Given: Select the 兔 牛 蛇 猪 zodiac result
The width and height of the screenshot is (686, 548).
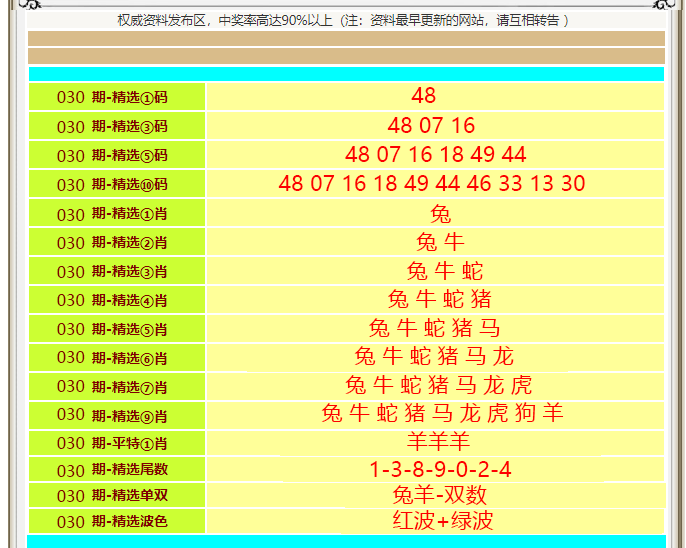Looking at the screenshot, I should pyautogui.click(x=440, y=299).
